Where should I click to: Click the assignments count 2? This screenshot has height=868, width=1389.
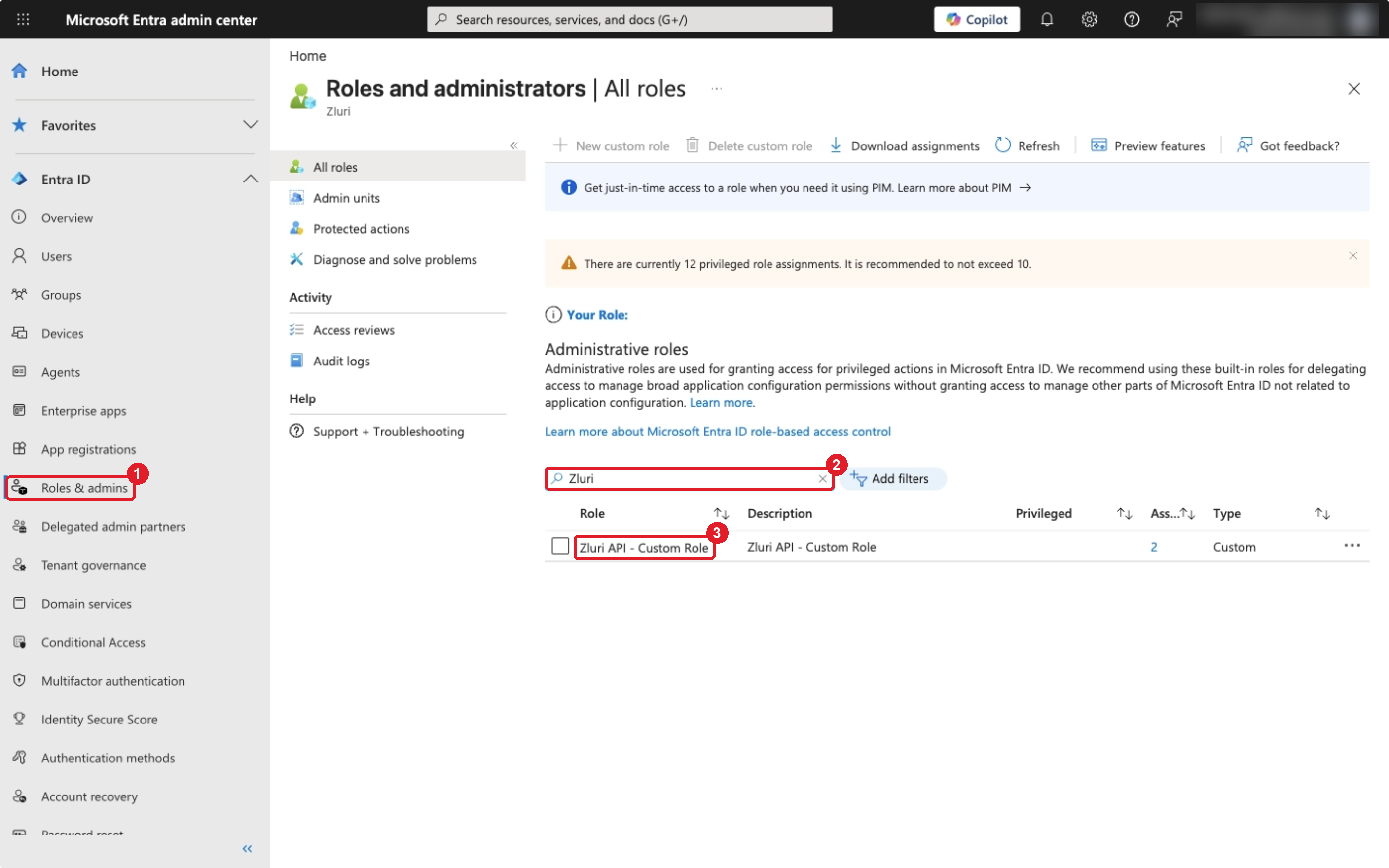[x=1154, y=547]
